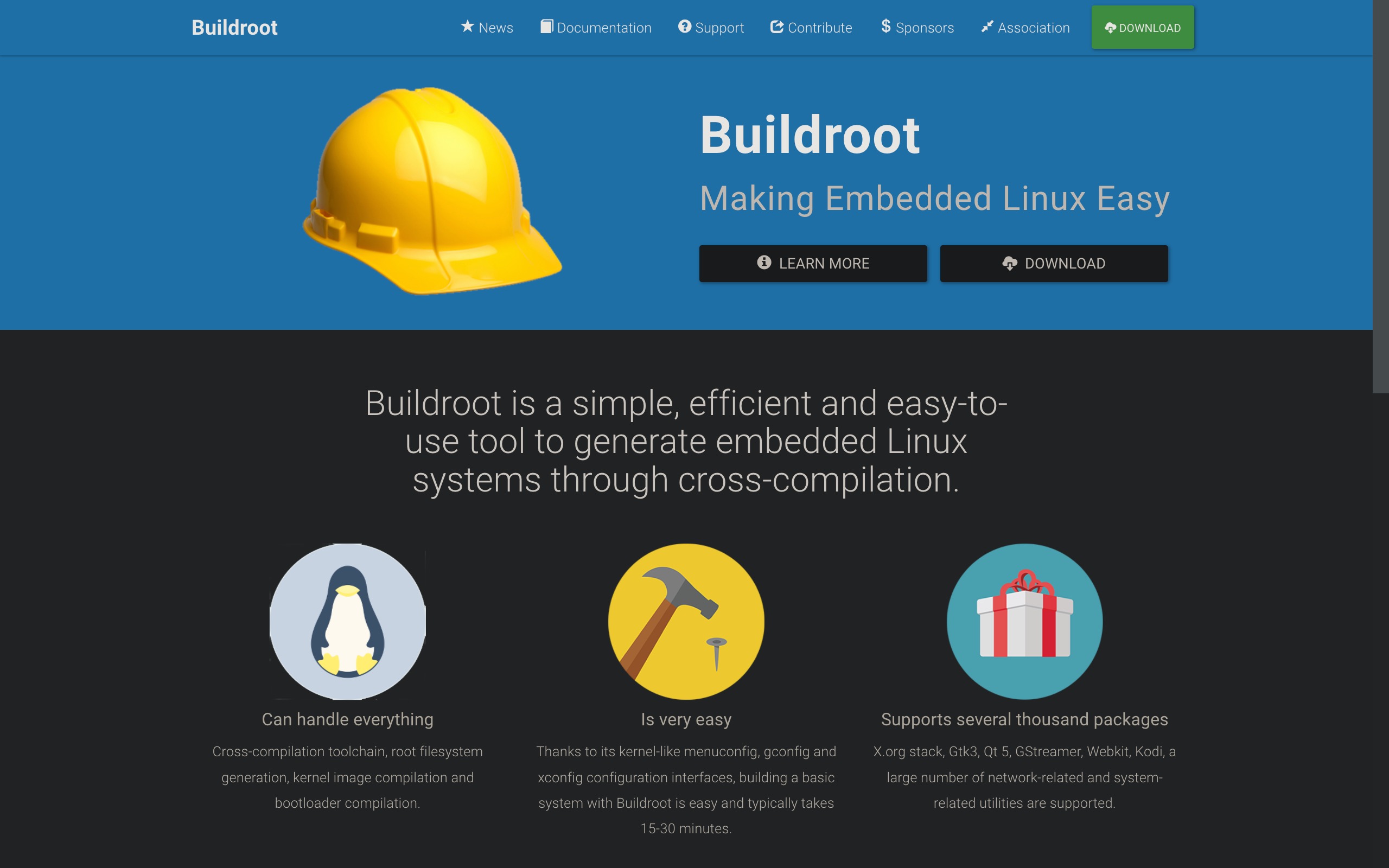Click the black DOWNLOAD button in hero

(x=1054, y=264)
